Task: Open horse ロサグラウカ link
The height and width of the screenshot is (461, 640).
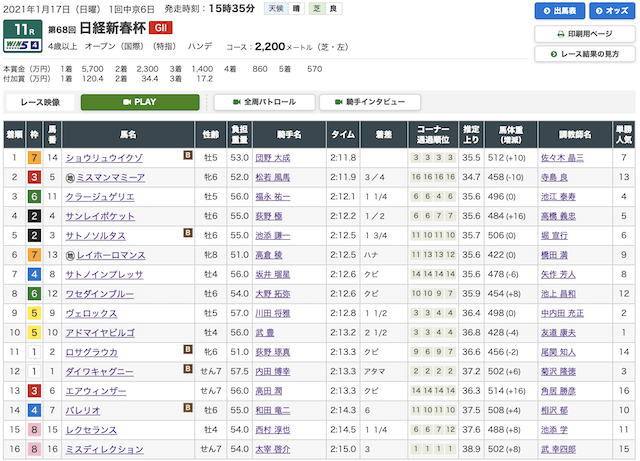Action: point(91,352)
